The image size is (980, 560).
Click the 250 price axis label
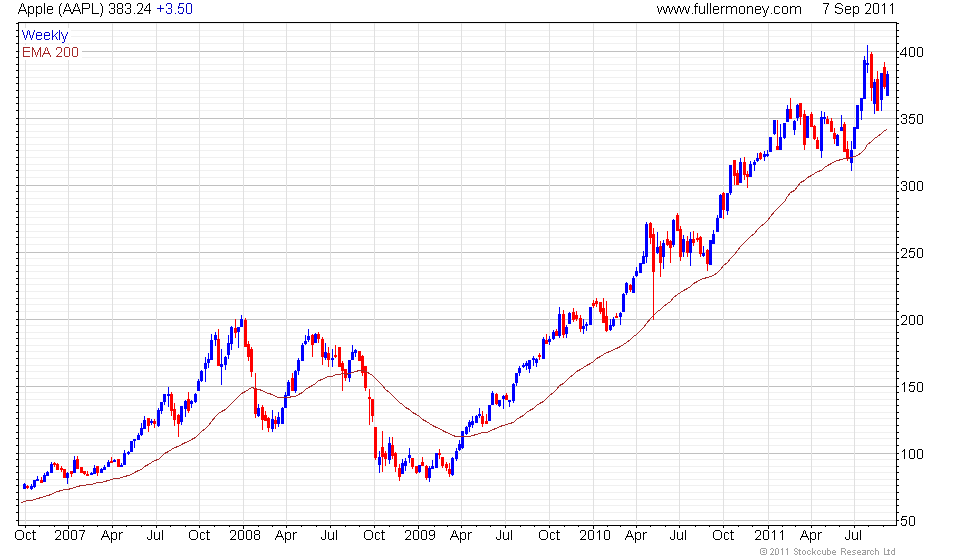point(911,253)
